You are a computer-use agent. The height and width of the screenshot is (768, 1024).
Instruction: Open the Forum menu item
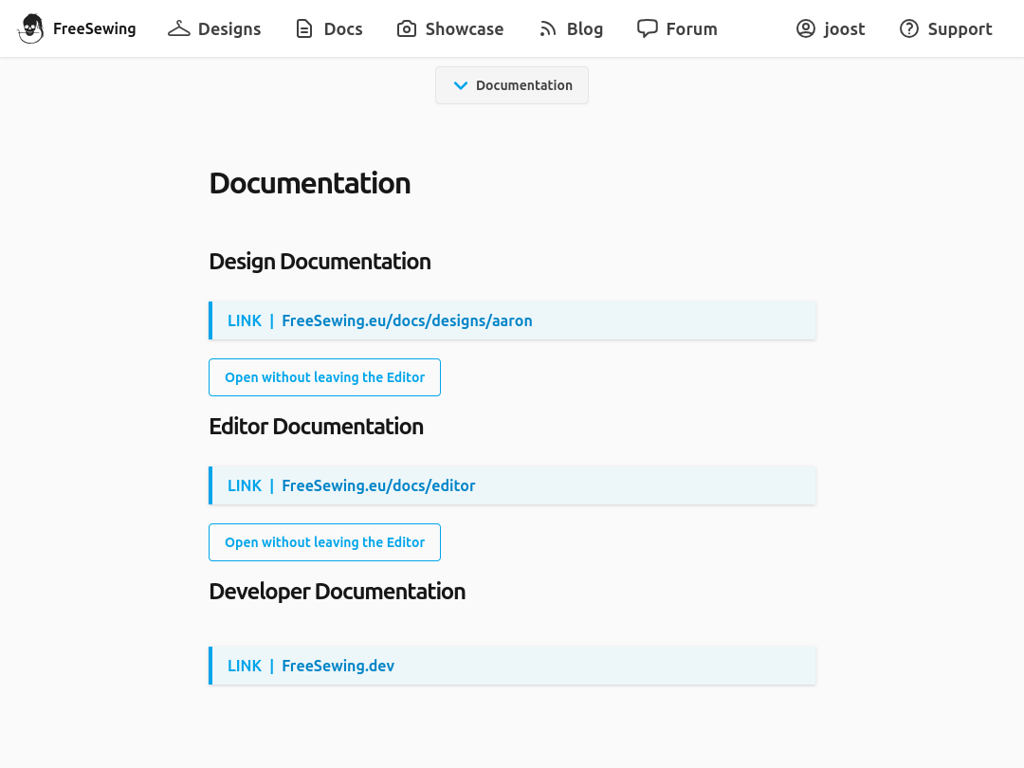692,29
